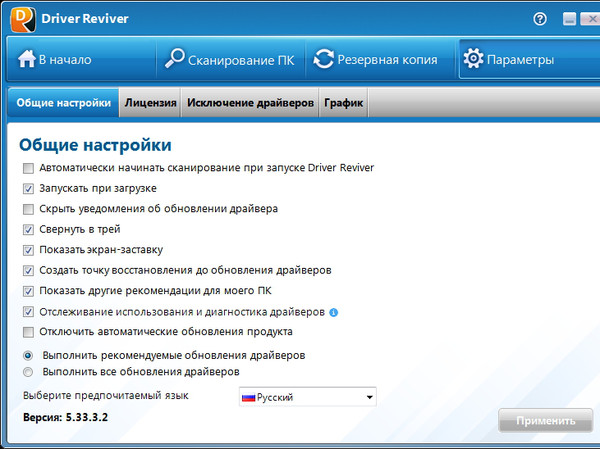The height and width of the screenshot is (449, 600).
Task: Click the gear icon for Параметры
Action: [473, 59]
